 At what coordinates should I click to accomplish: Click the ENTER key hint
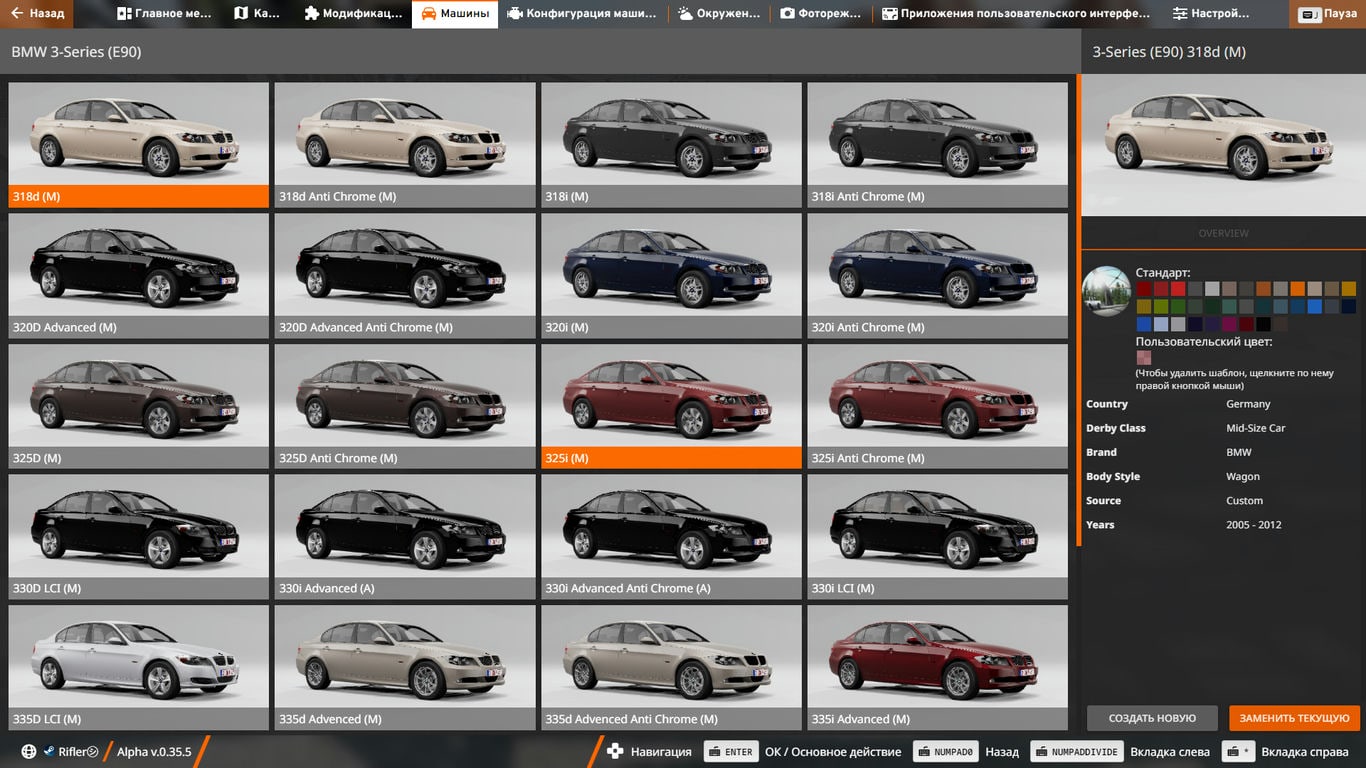tap(731, 752)
